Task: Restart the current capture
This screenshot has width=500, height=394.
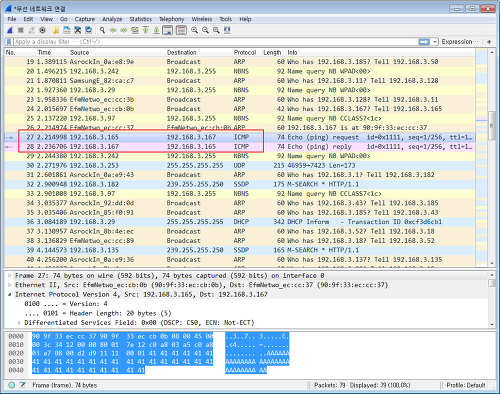Action: click(32, 30)
